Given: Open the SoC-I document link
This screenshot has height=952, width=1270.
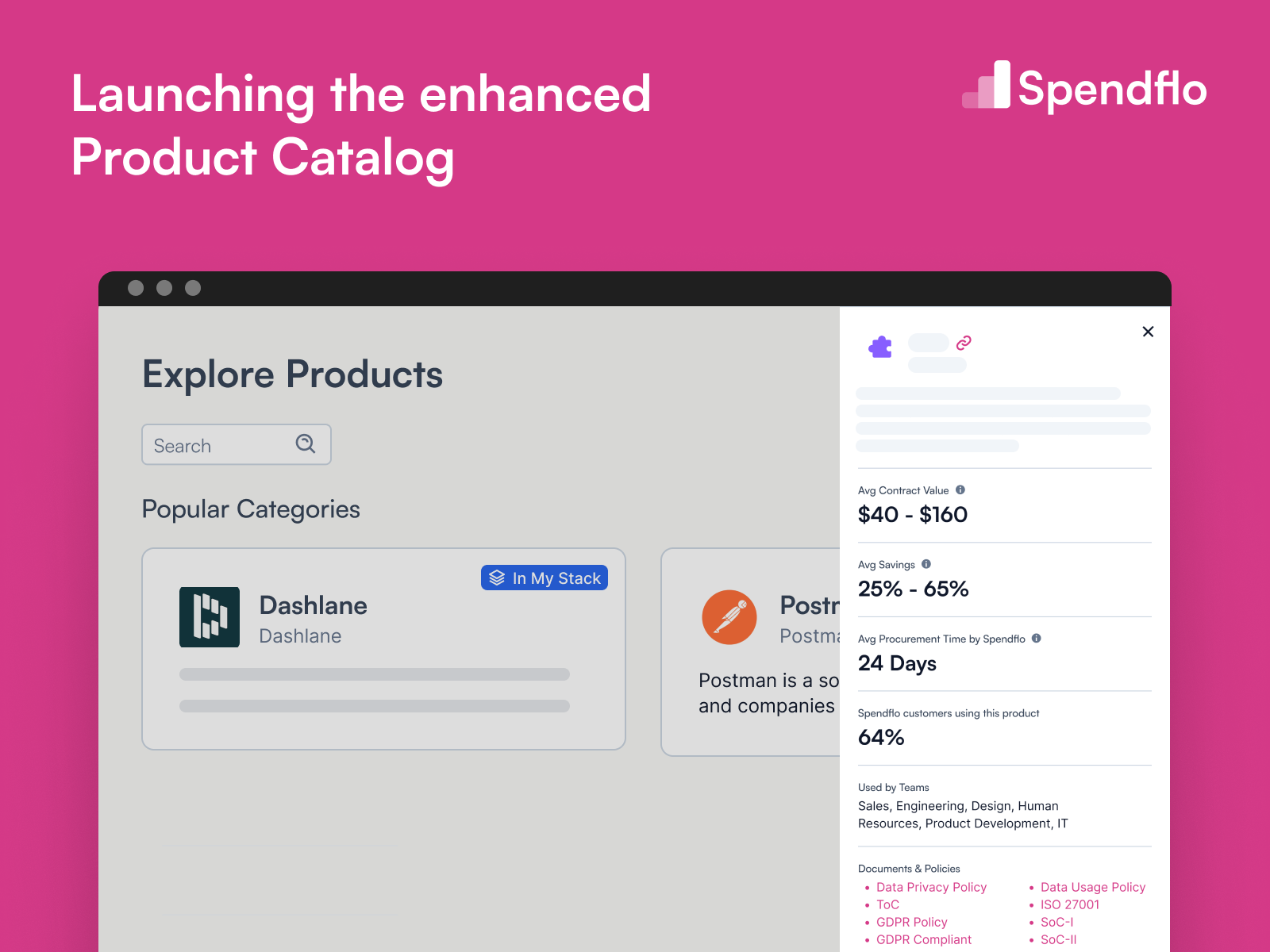Looking at the screenshot, I should click(x=1057, y=922).
